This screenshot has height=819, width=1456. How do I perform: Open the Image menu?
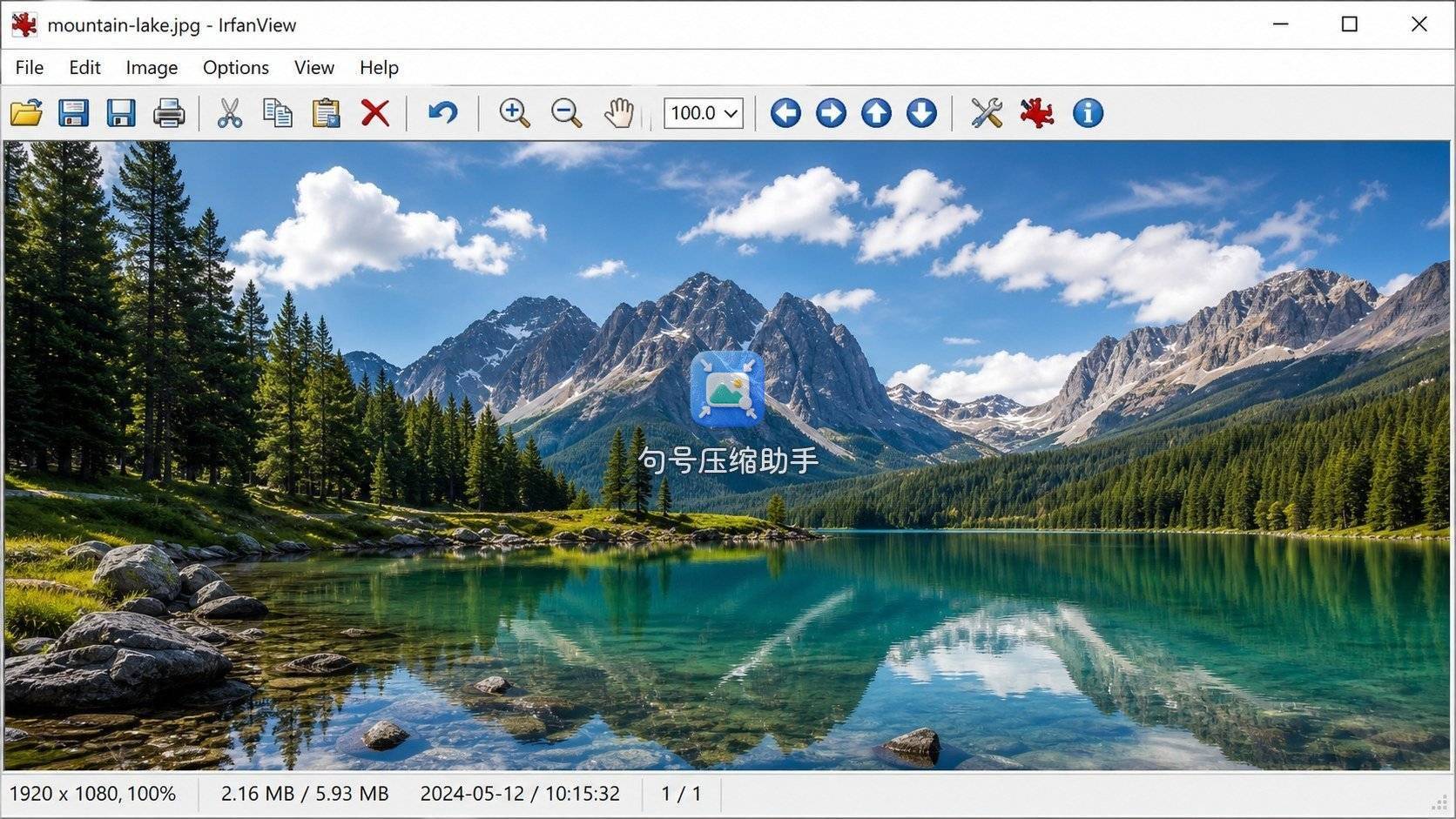152,68
